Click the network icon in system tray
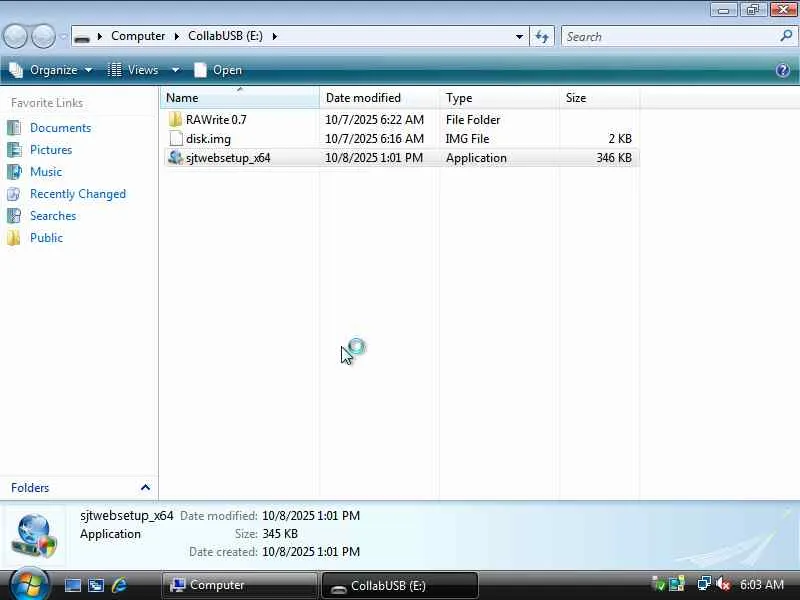 [704, 584]
